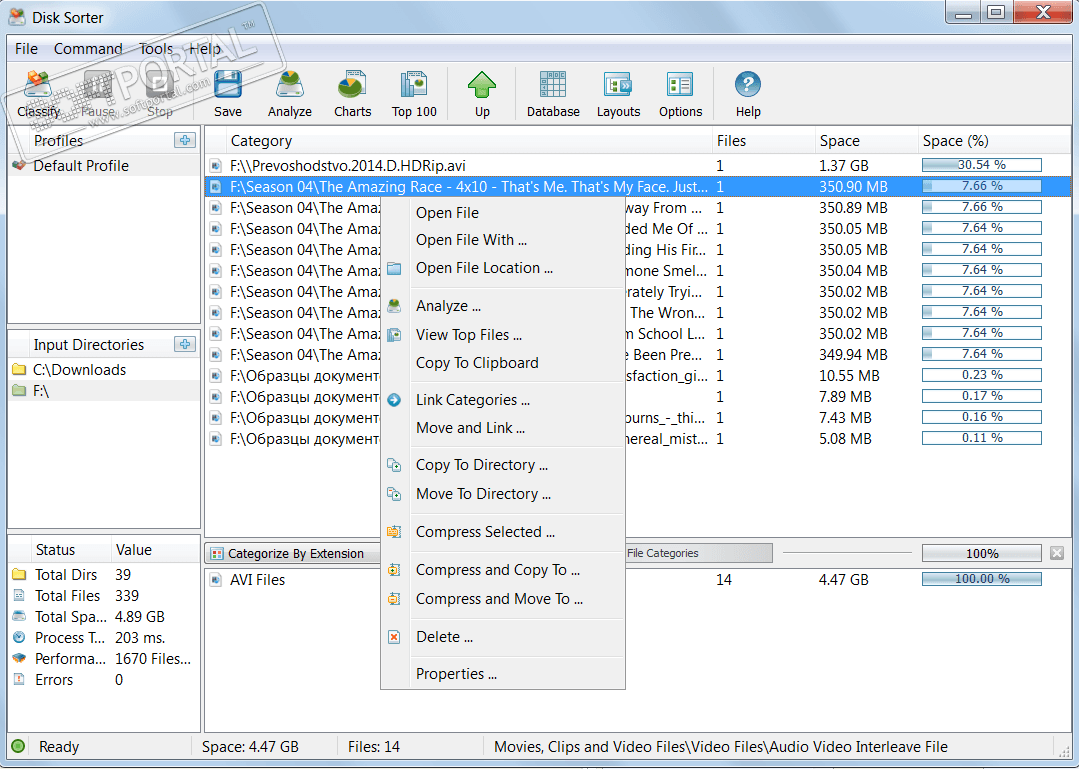Click the AVI Files 100.00 % bar
Screen dimensions: 1079x769
[x=981, y=579]
